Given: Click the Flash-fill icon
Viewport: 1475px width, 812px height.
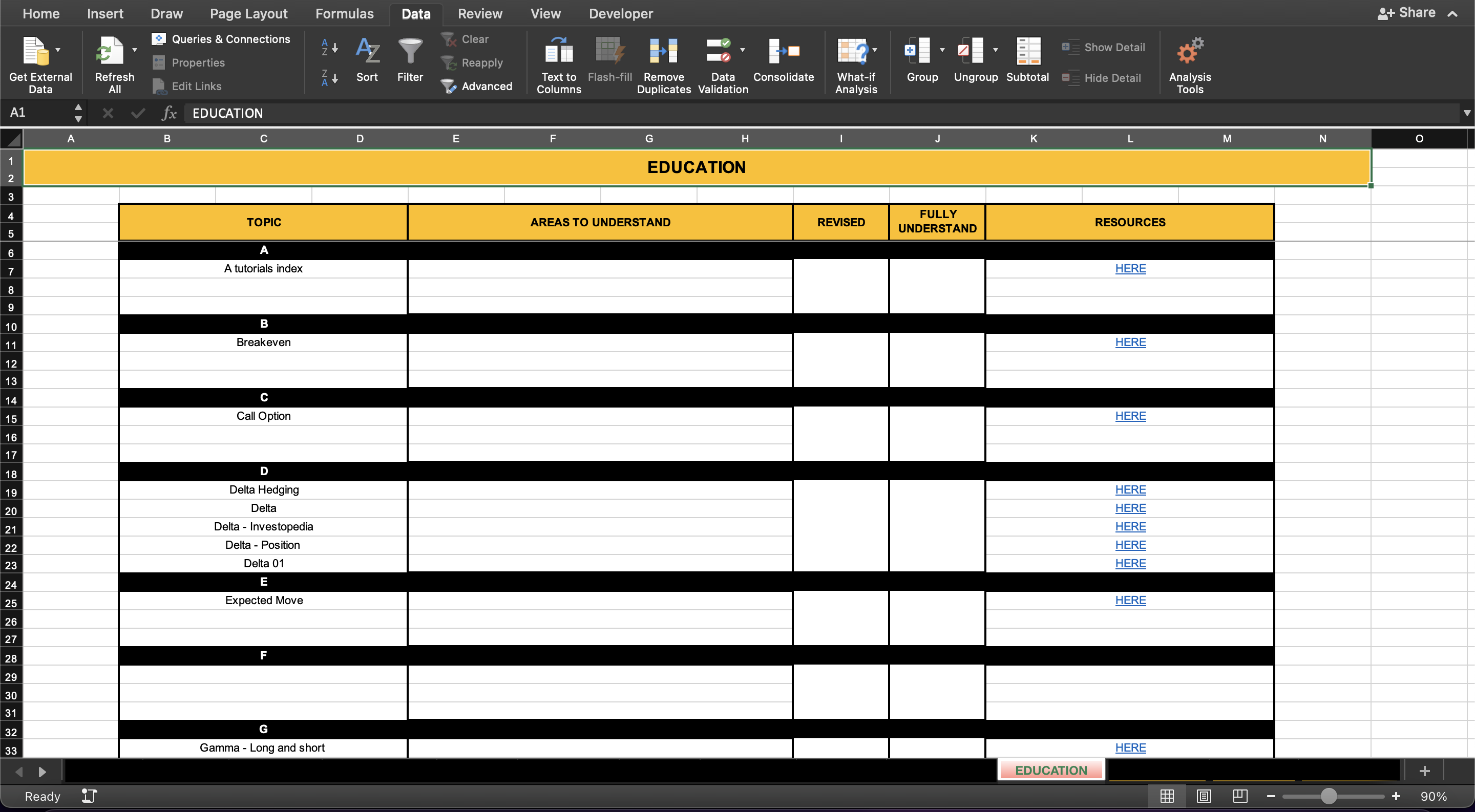Looking at the screenshot, I should [610, 62].
